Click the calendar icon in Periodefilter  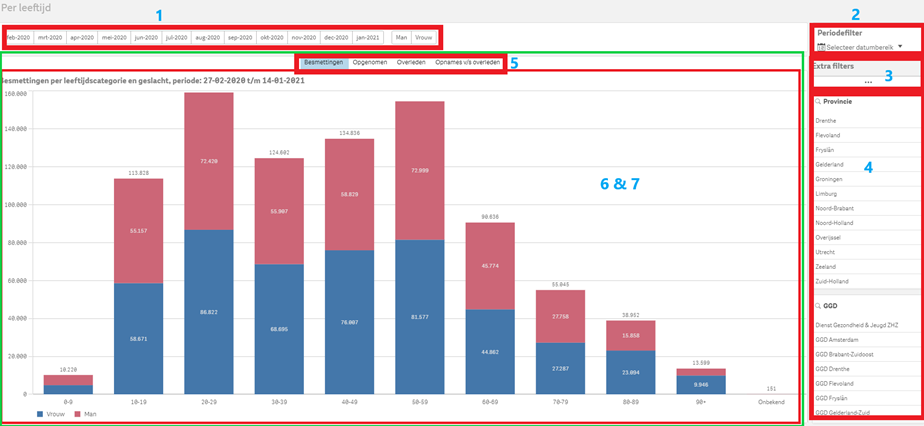821,46
